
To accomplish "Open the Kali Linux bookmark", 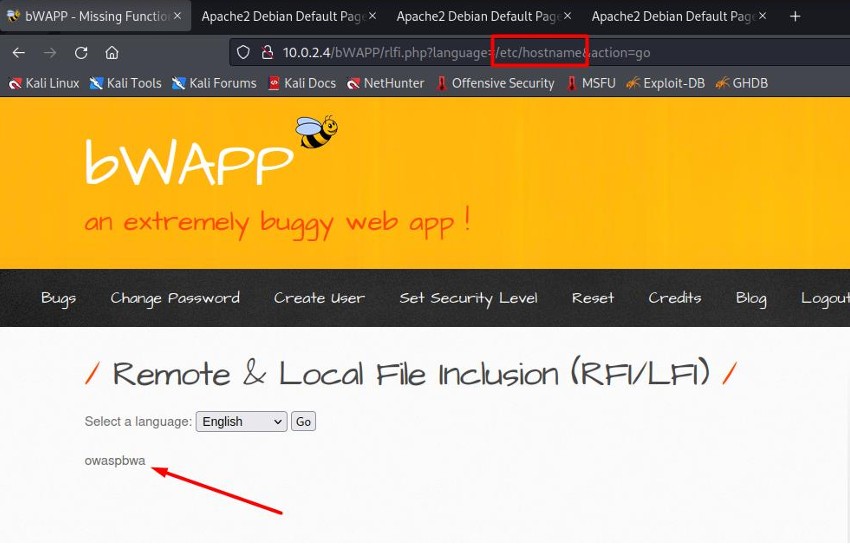I will pyautogui.click(x=44, y=83).
